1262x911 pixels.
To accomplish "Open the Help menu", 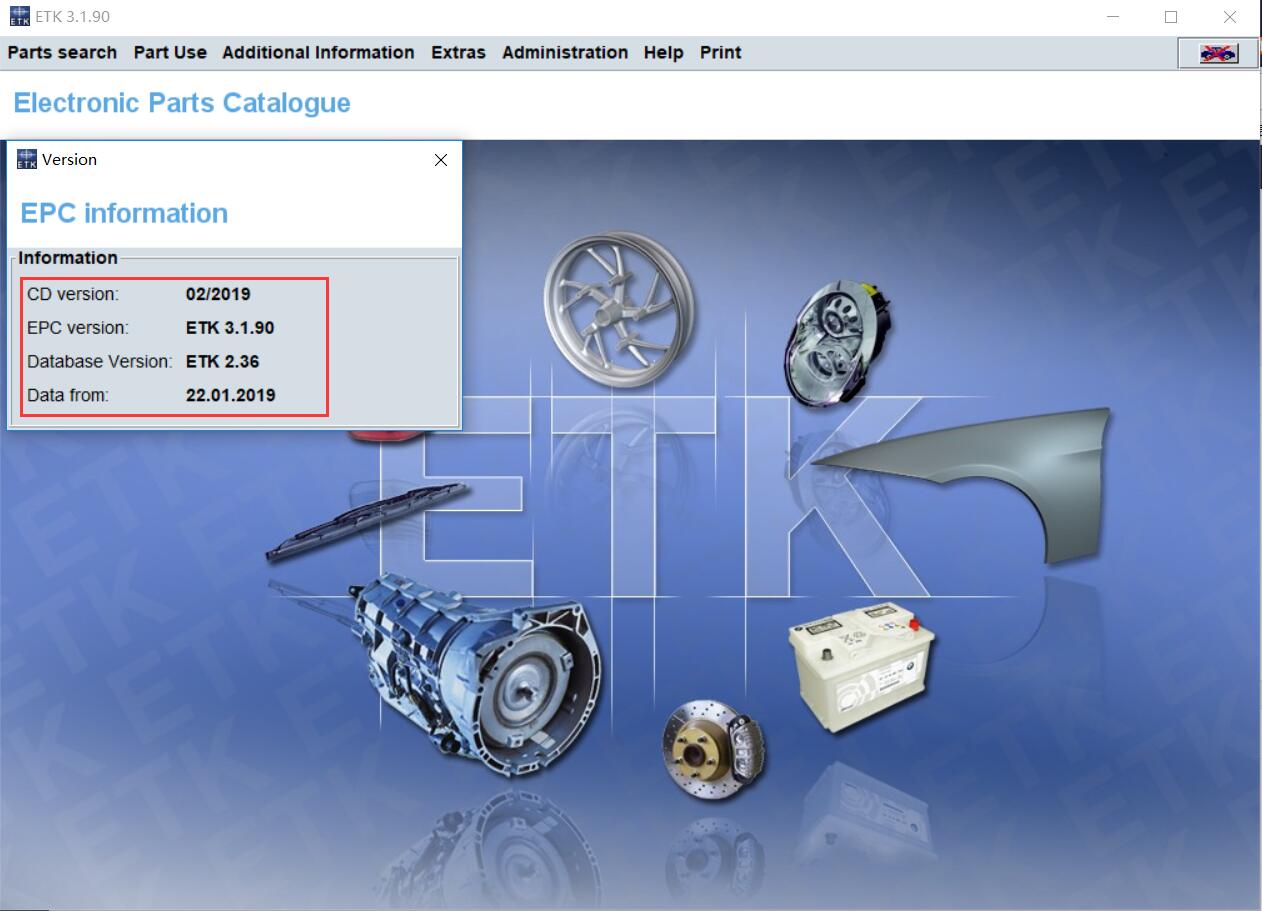I will coord(663,52).
